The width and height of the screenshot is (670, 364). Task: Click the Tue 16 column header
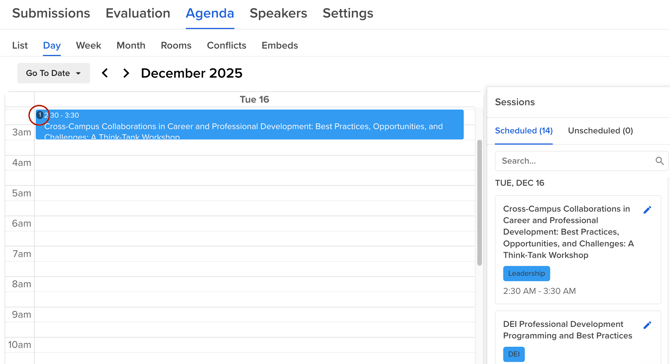click(254, 100)
